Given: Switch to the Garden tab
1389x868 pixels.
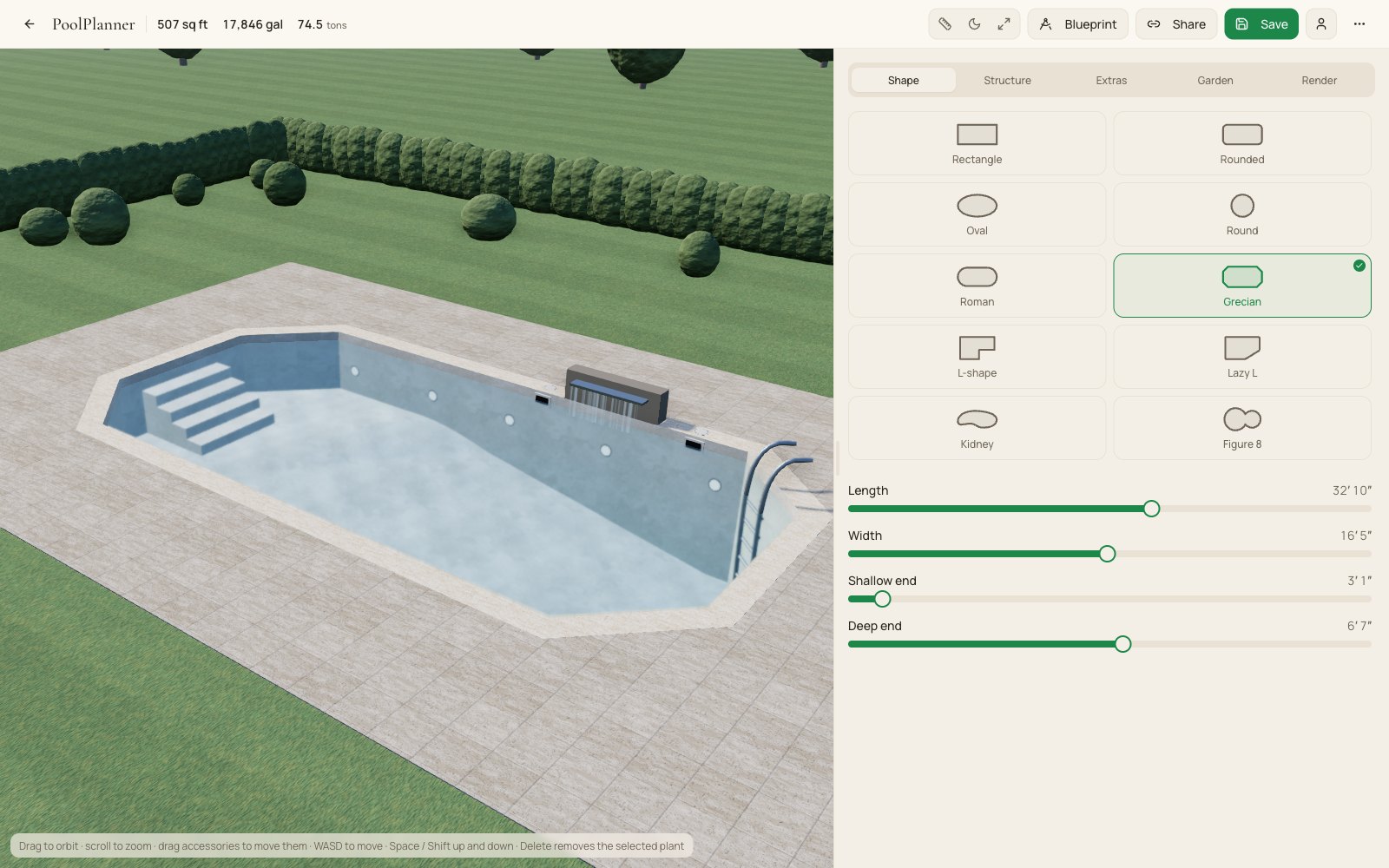Looking at the screenshot, I should [x=1215, y=80].
